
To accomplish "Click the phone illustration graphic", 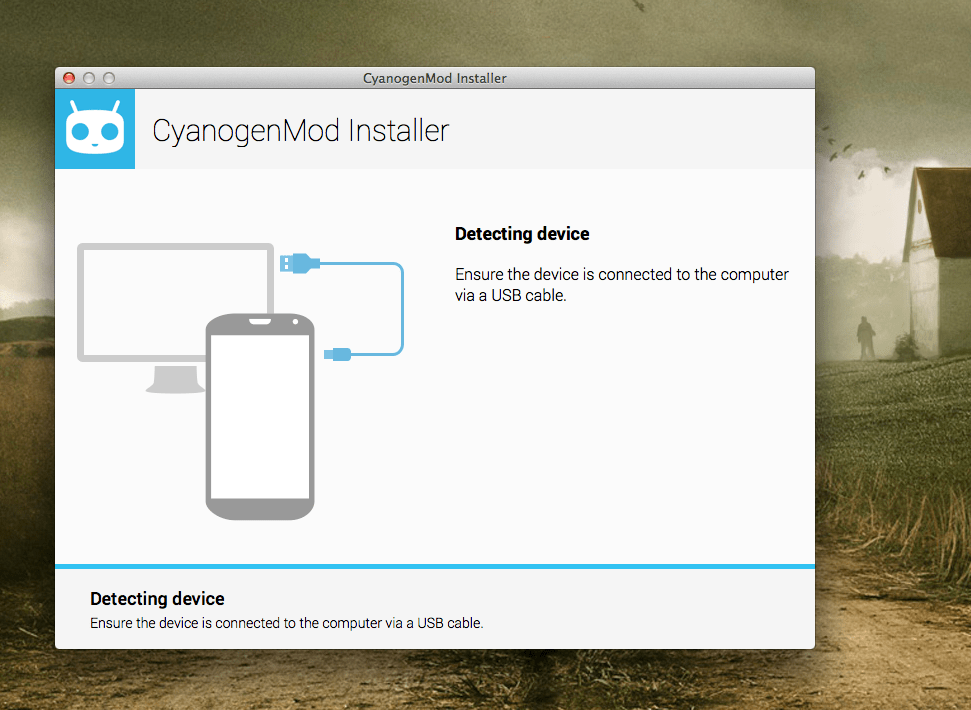I will (x=260, y=417).
